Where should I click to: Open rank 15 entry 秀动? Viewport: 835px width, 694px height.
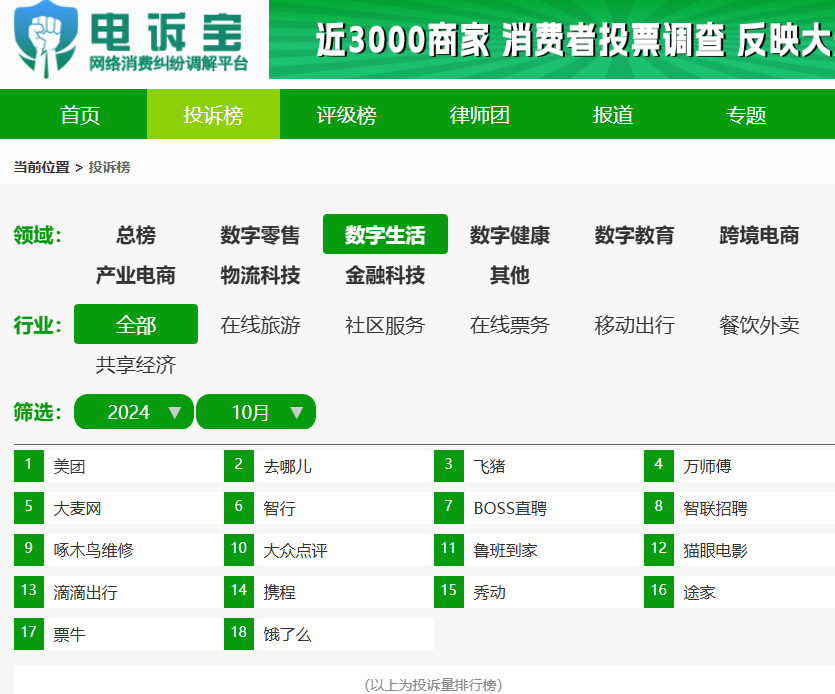coord(489,592)
